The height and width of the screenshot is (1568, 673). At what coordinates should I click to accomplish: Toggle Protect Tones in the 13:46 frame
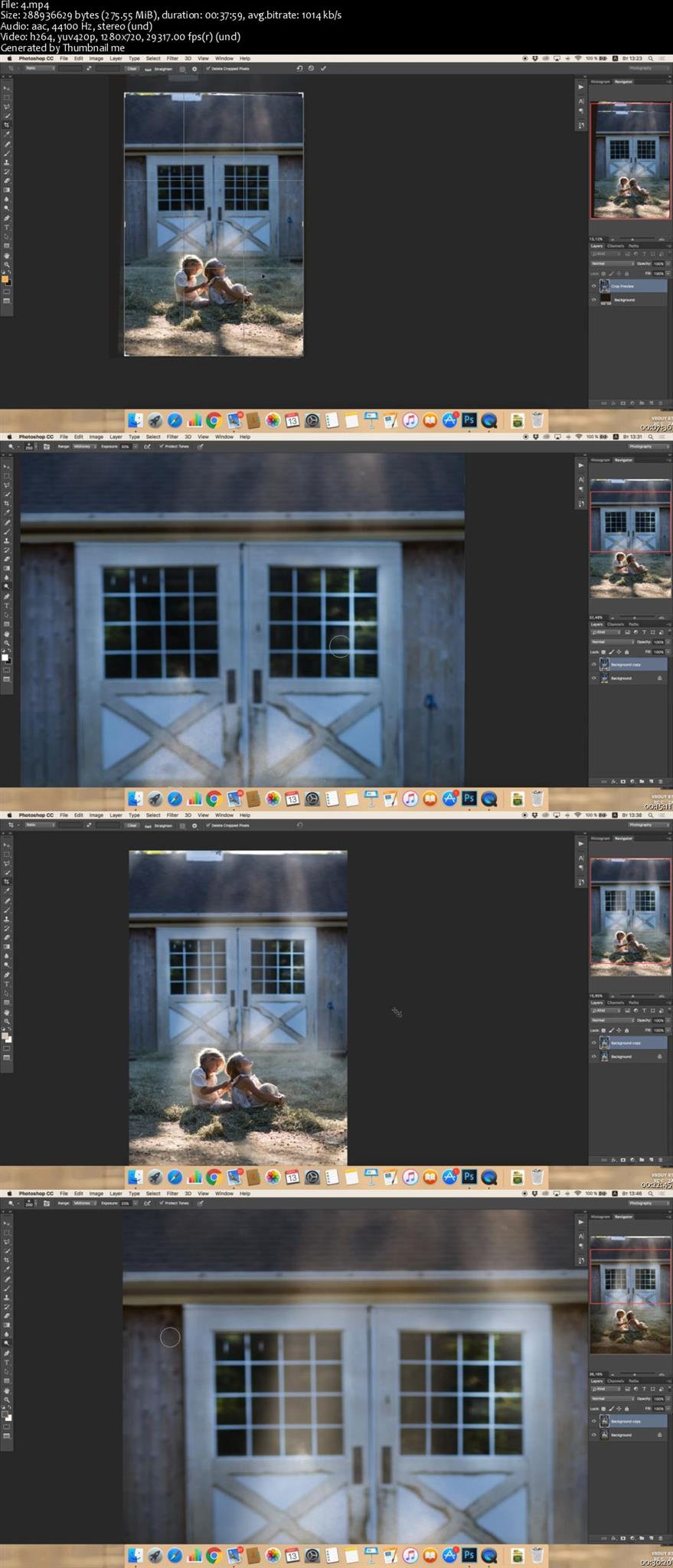pos(175,1203)
